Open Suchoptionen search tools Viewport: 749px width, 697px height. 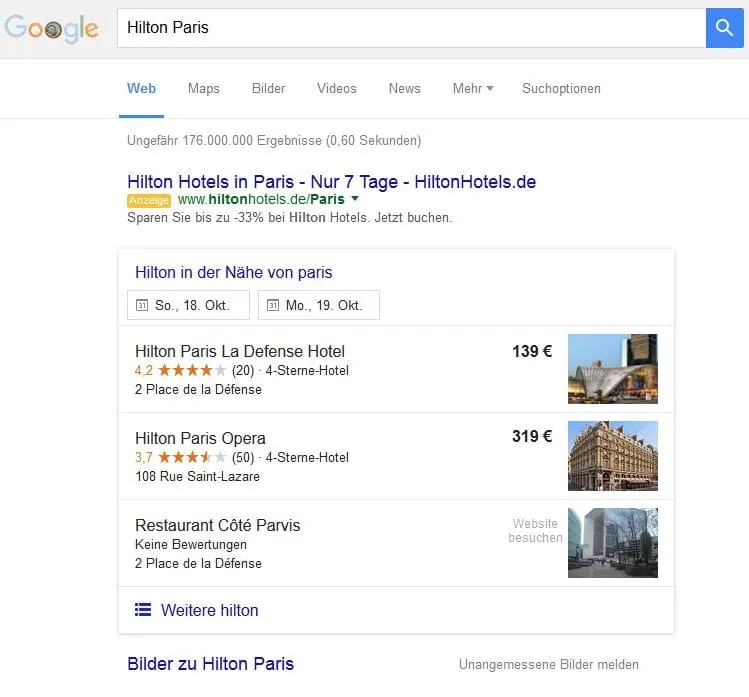click(561, 88)
